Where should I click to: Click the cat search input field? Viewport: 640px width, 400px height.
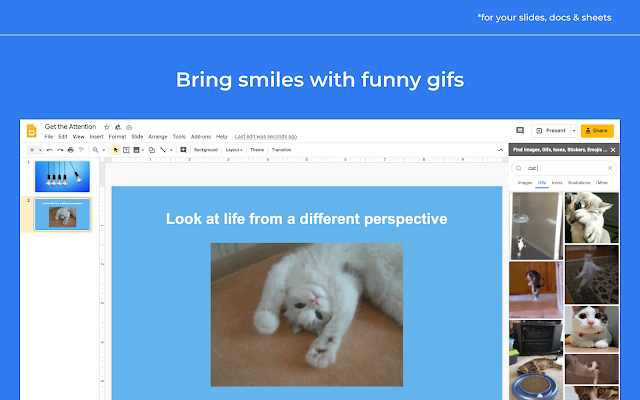point(564,168)
